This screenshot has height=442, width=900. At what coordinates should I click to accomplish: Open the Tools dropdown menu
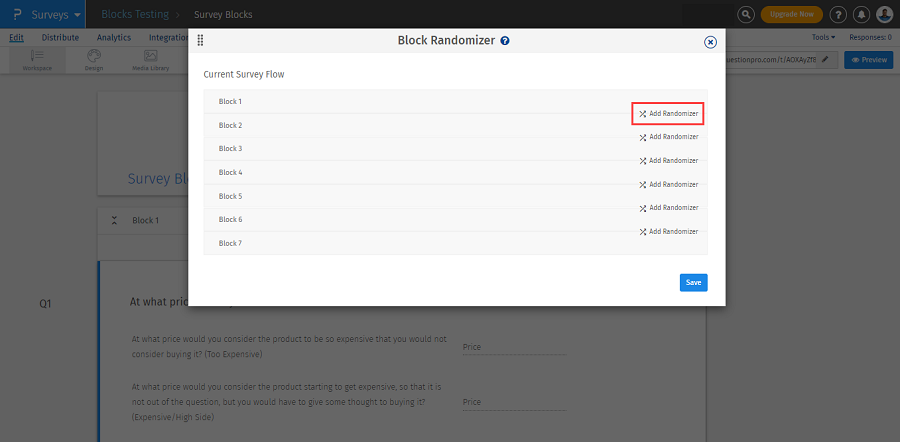point(823,37)
